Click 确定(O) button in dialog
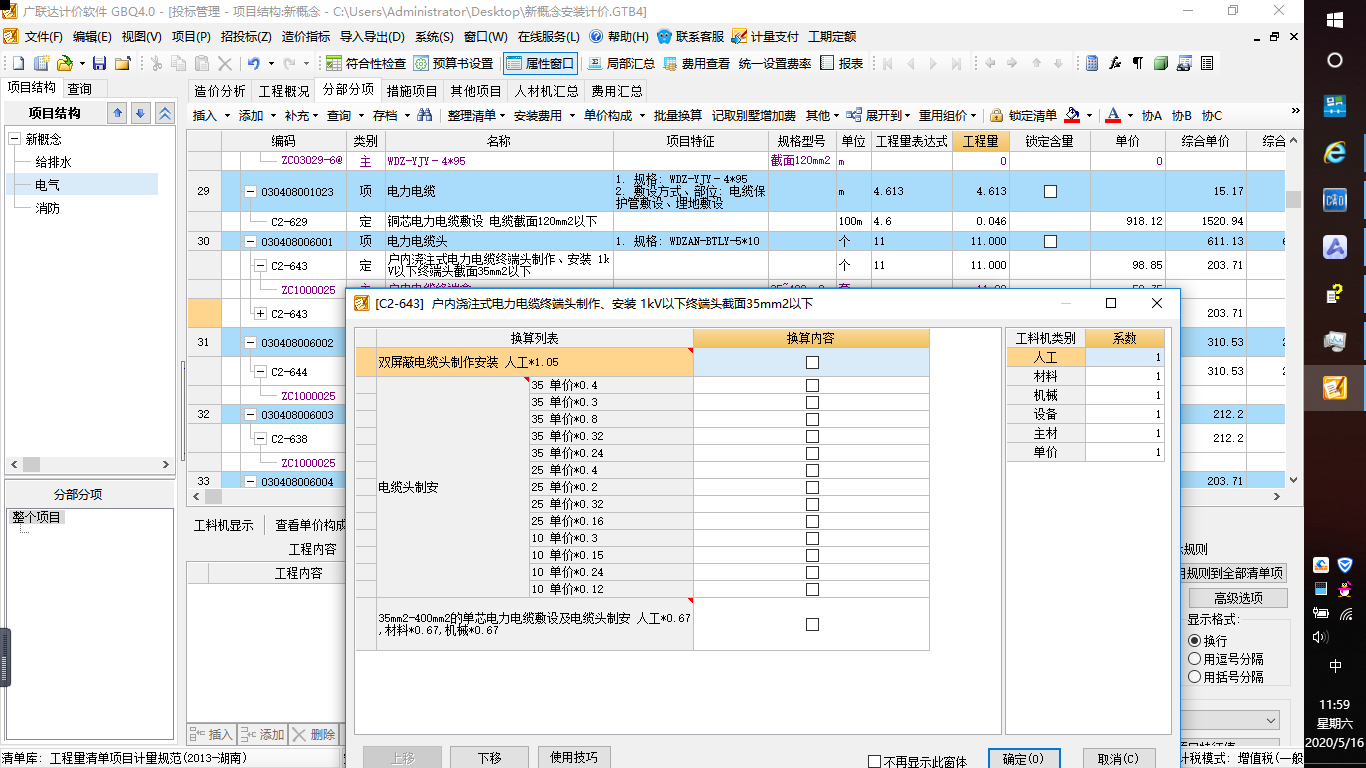 1023,760
